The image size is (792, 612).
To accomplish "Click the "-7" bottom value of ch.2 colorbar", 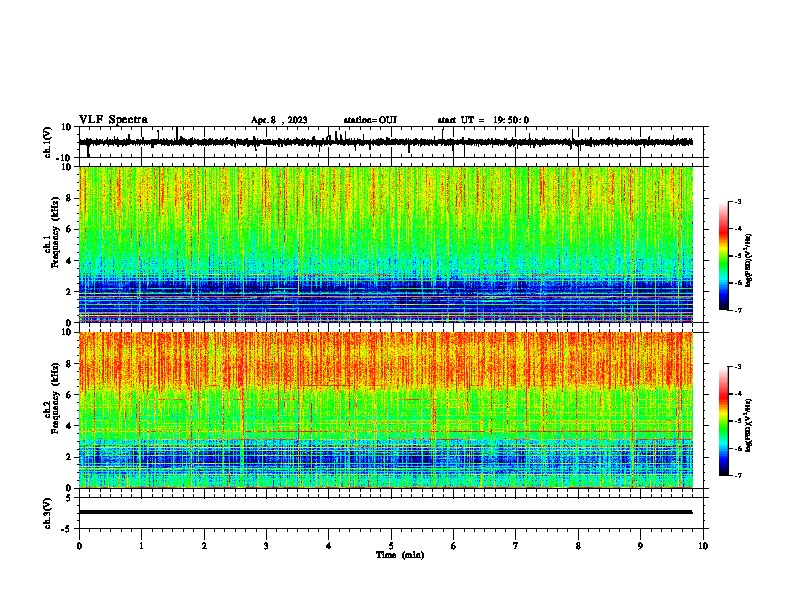I will (738, 475).
